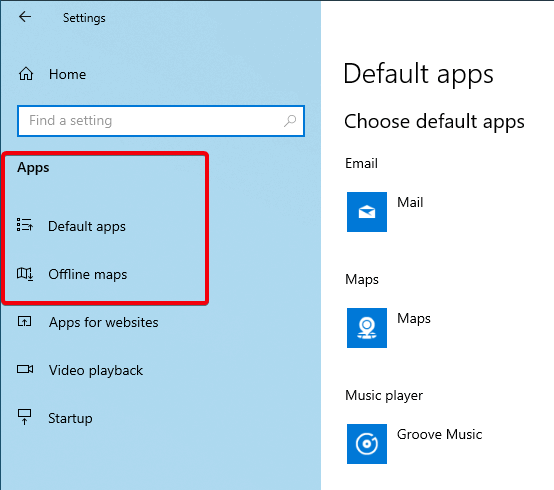Screen dimensions: 554x490
Task: Go to Apps for websites page
Action: point(104,322)
